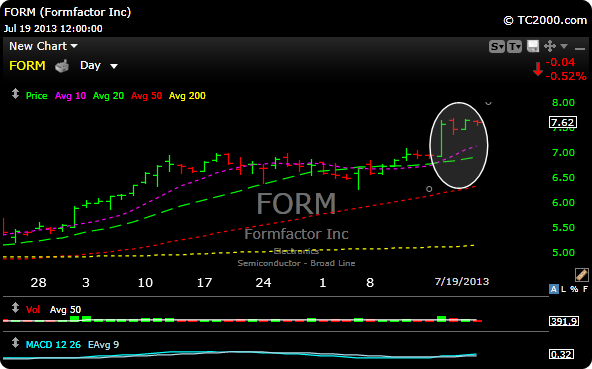Select the Avg 10 moving average label
This screenshot has height=369, width=592.
pyautogui.click(x=70, y=96)
